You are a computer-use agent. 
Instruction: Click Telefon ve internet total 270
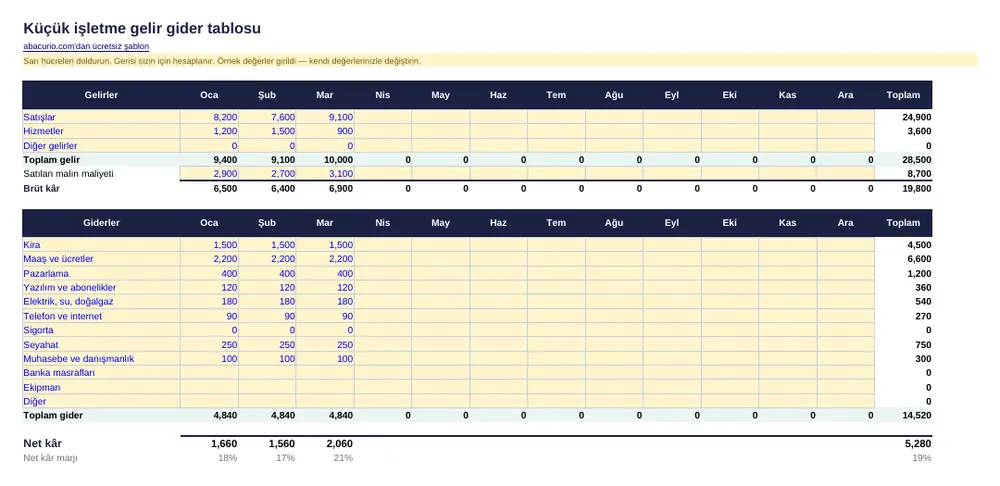(x=923, y=316)
